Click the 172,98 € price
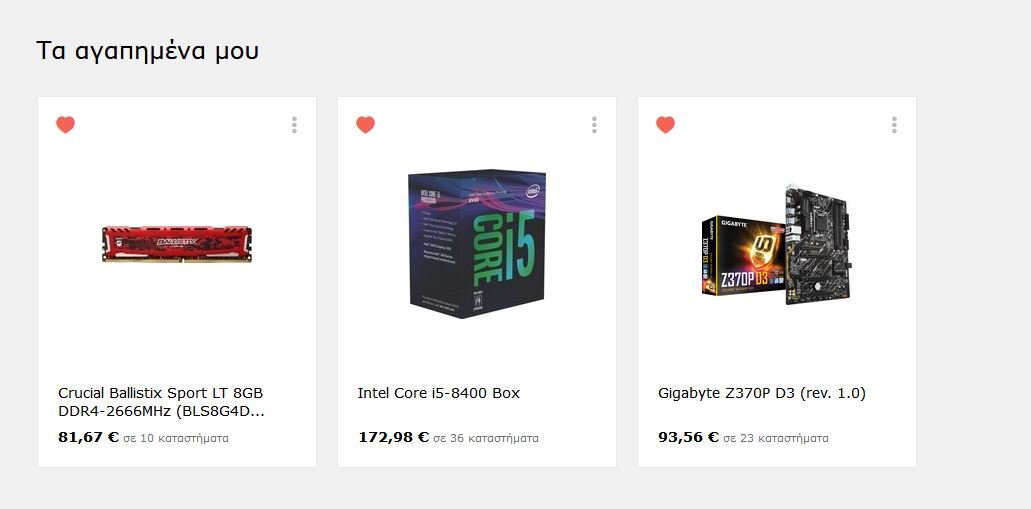The height and width of the screenshot is (509, 1031). tap(393, 437)
